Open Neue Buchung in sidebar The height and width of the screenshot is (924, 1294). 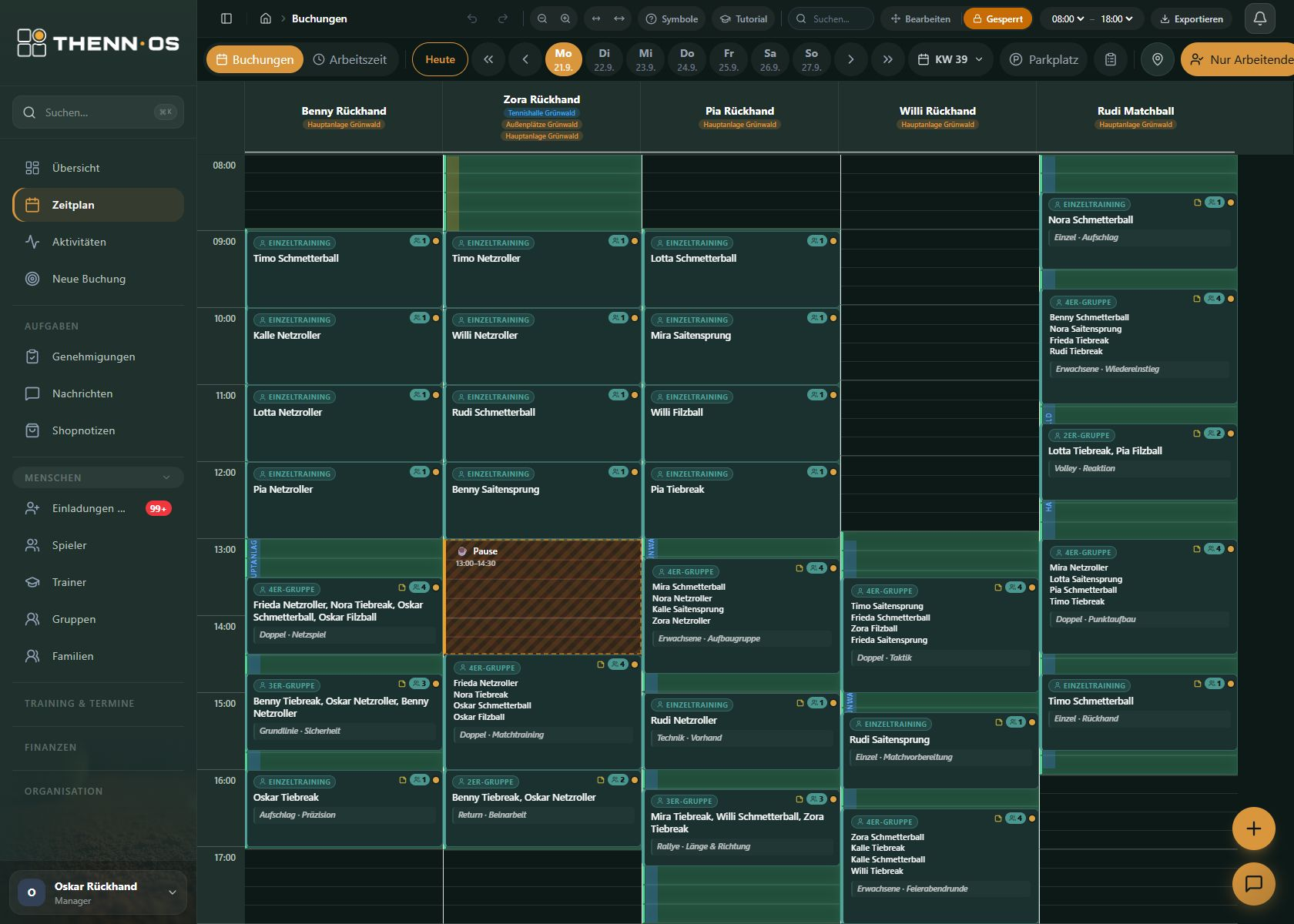pos(98,279)
